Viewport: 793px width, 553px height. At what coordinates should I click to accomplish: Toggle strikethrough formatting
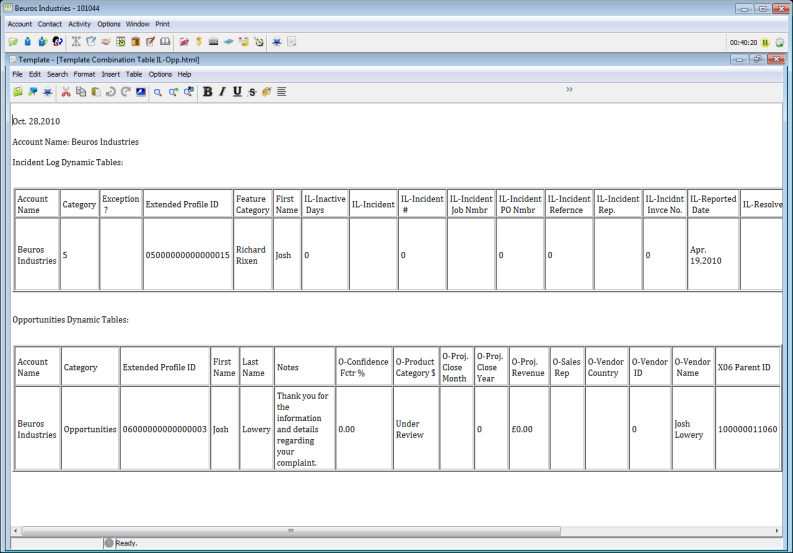pyautogui.click(x=252, y=92)
